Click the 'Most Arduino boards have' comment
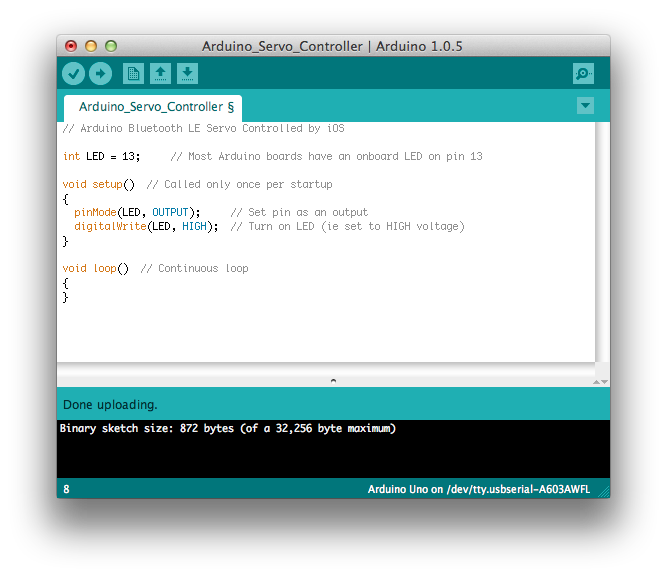 326,157
